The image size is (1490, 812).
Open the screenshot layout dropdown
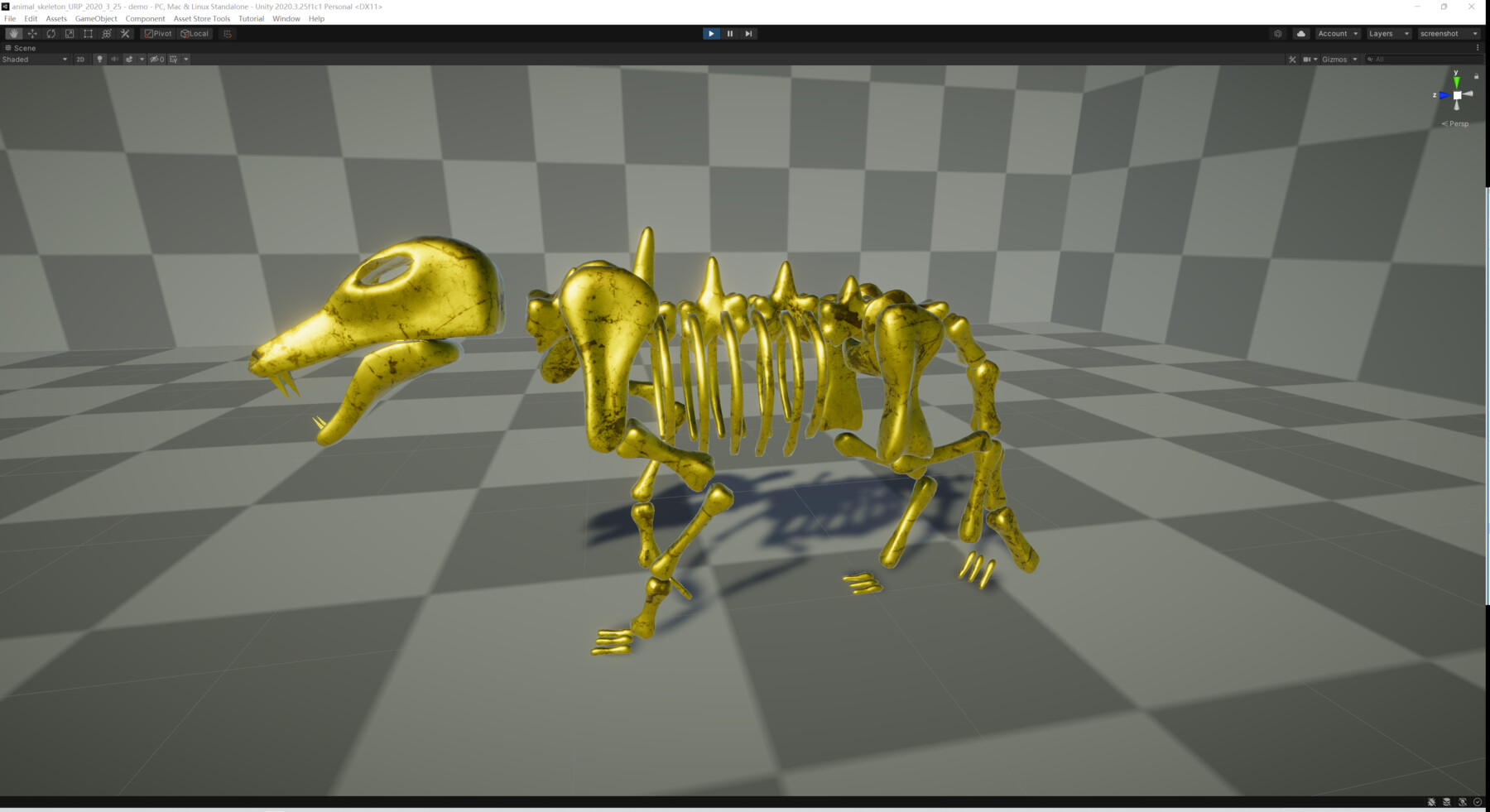1445,33
